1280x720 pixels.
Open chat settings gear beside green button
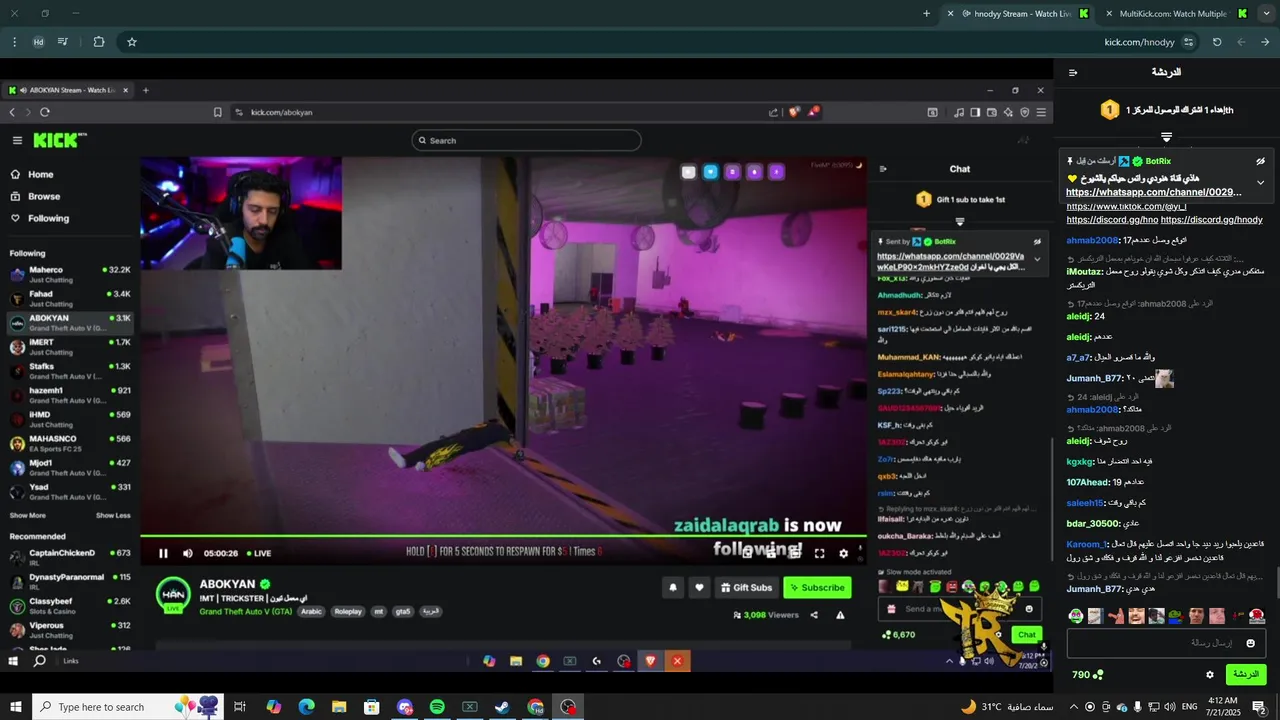pos(1209,675)
